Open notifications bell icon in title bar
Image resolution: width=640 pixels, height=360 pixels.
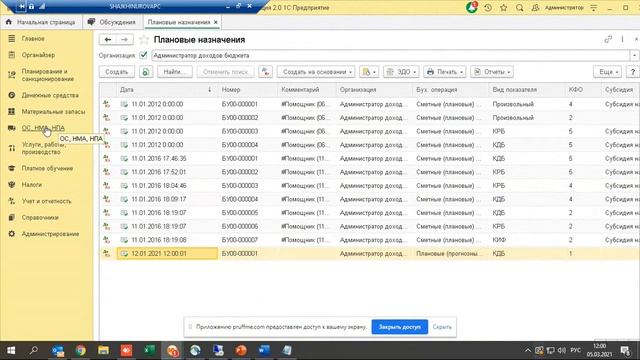point(471,7)
